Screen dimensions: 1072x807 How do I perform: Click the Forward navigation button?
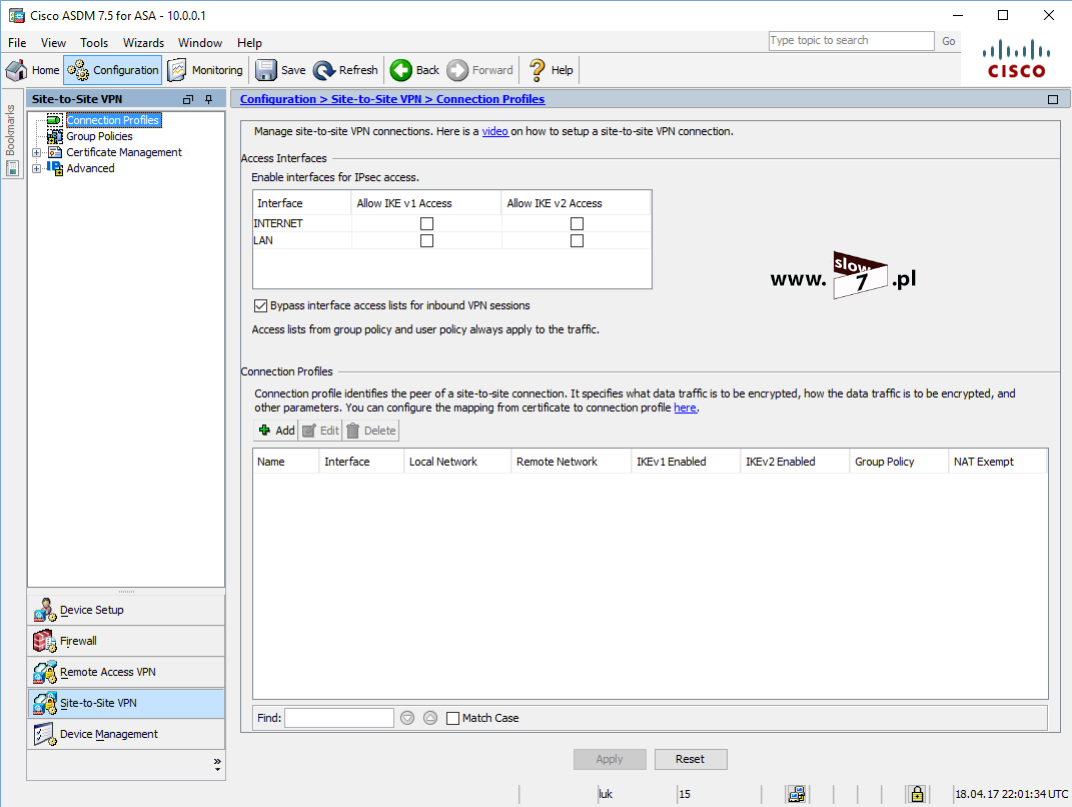point(480,70)
